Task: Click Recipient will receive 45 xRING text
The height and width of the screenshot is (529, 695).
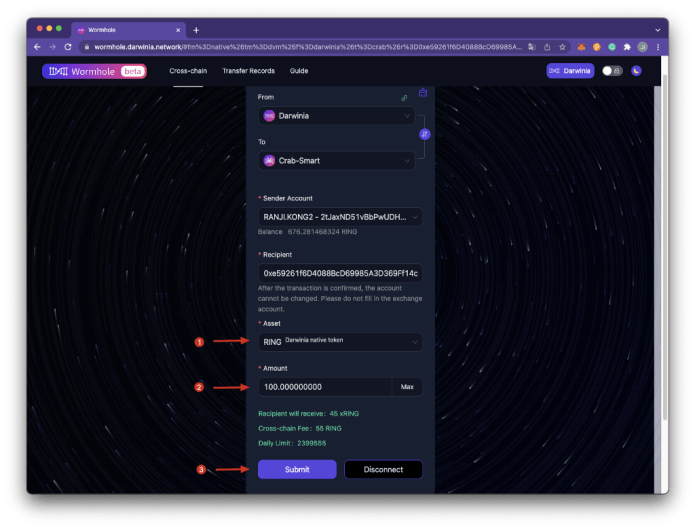Action: click(308, 414)
